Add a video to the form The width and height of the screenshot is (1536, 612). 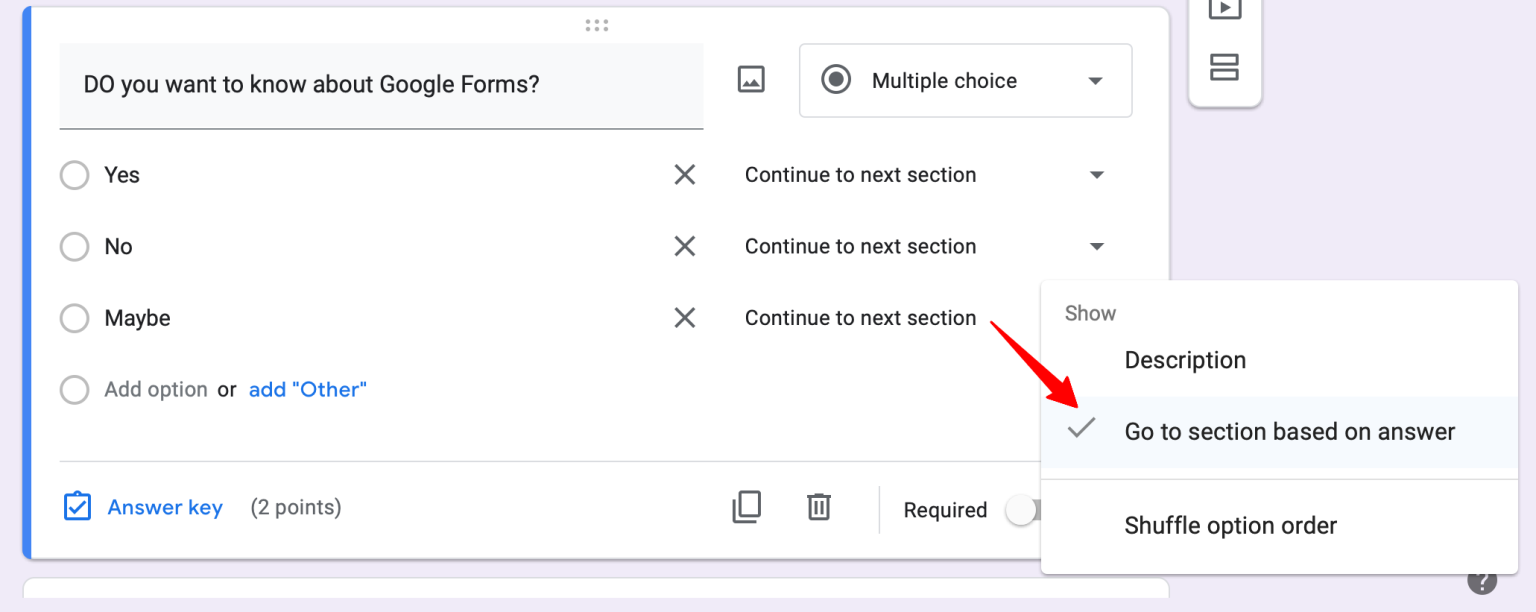click(x=1225, y=10)
